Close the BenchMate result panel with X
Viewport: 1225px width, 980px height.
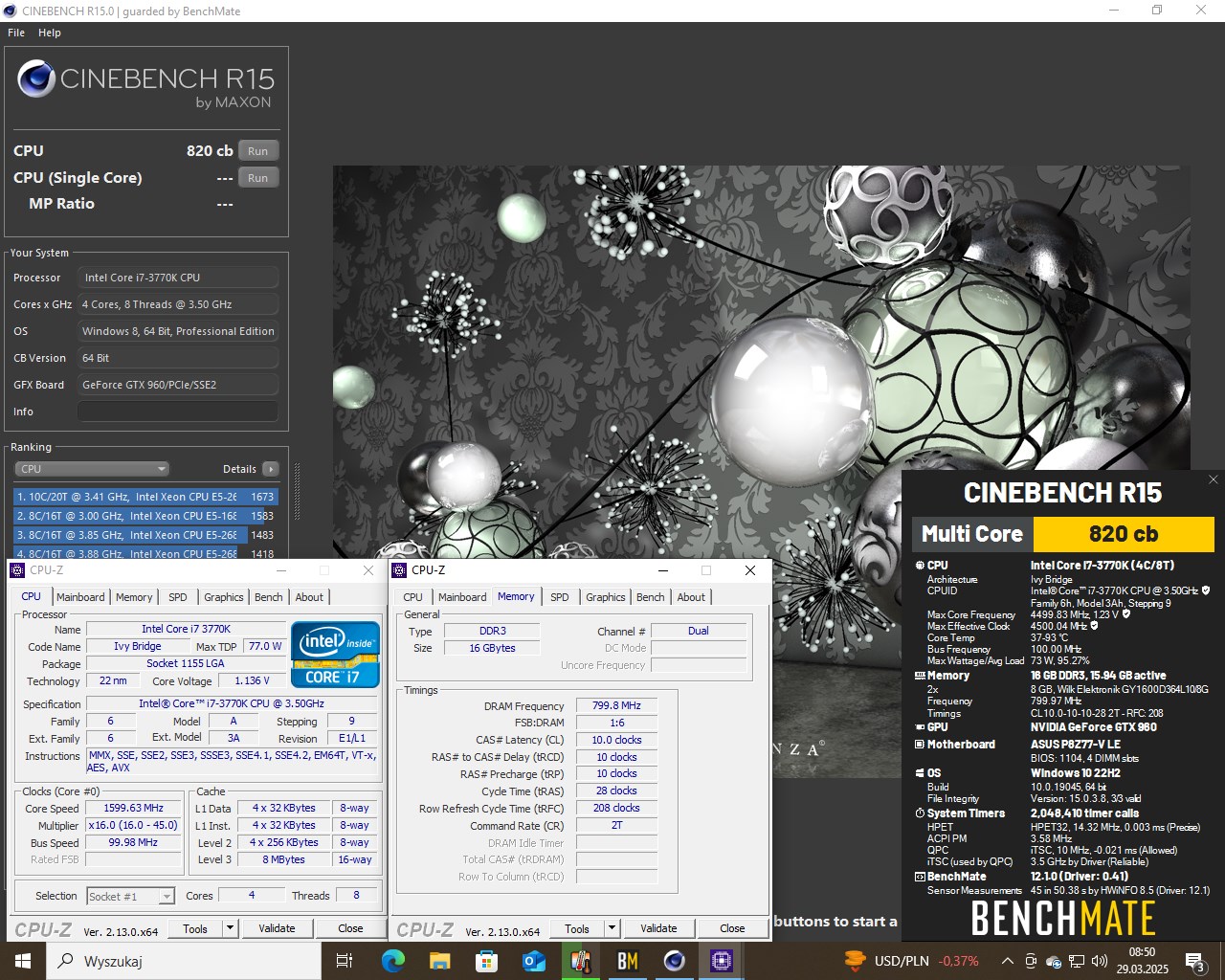click(1214, 479)
